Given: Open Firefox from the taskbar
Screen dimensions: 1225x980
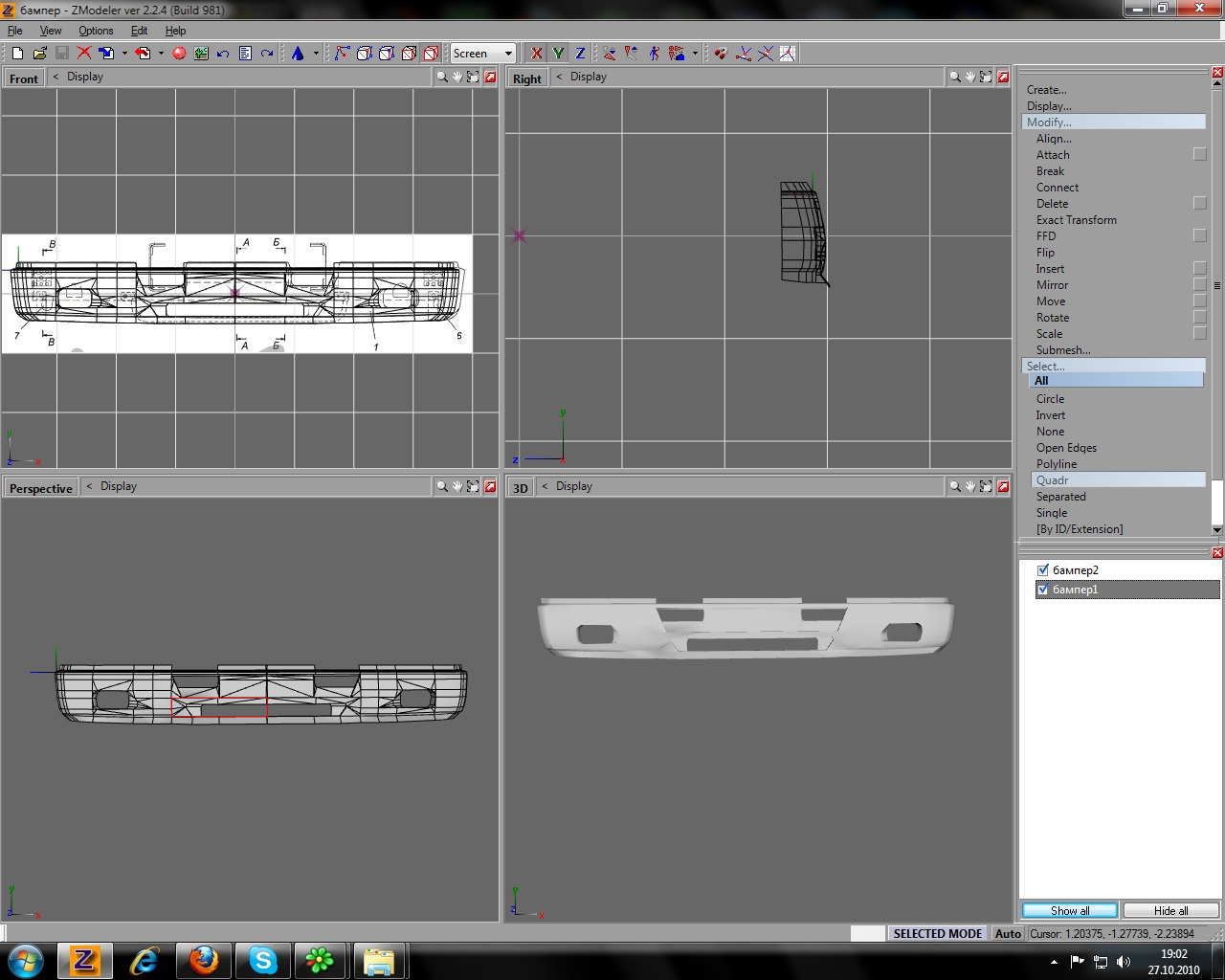Looking at the screenshot, I should click(x=203, y=960).
